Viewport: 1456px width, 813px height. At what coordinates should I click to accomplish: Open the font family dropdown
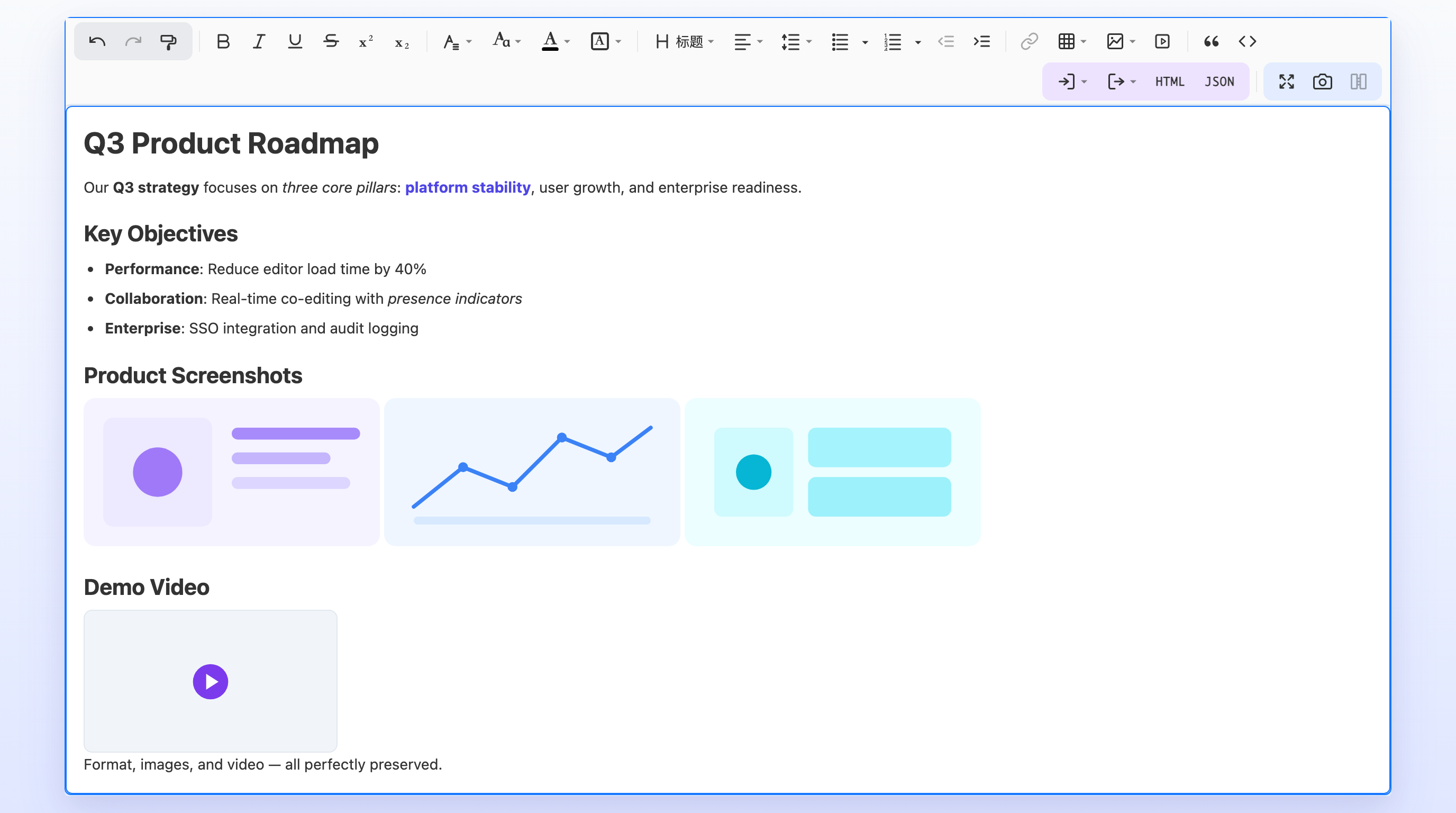click(x=457, y=41)
